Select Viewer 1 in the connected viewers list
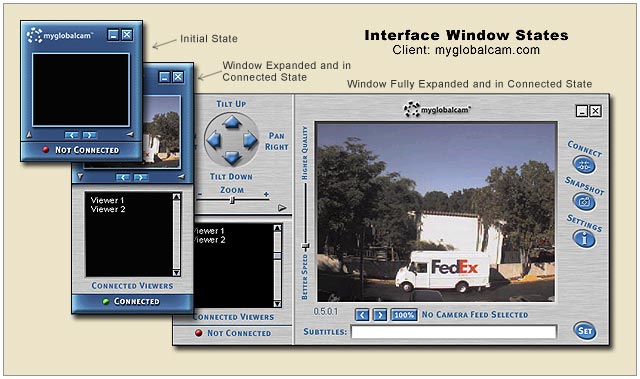The height and width of the screenshot is (379, 640). 107,200
